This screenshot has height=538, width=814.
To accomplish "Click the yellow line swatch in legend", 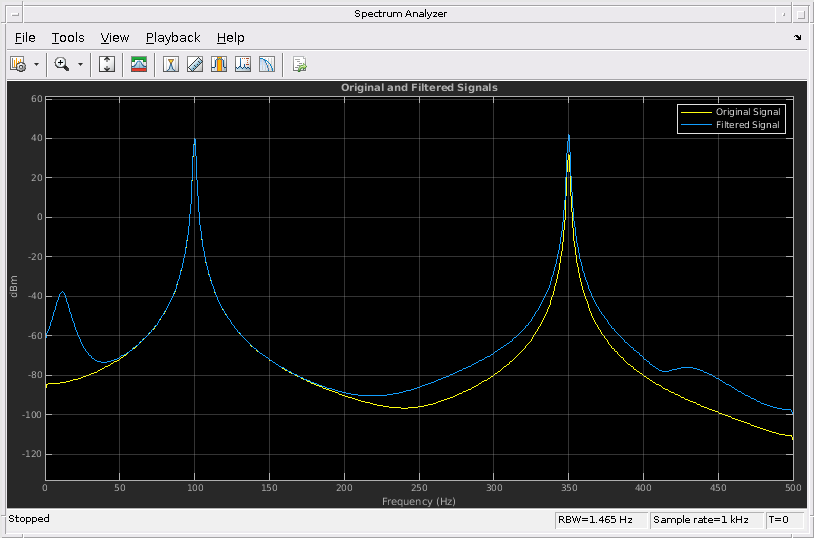I will coord(696,112).
